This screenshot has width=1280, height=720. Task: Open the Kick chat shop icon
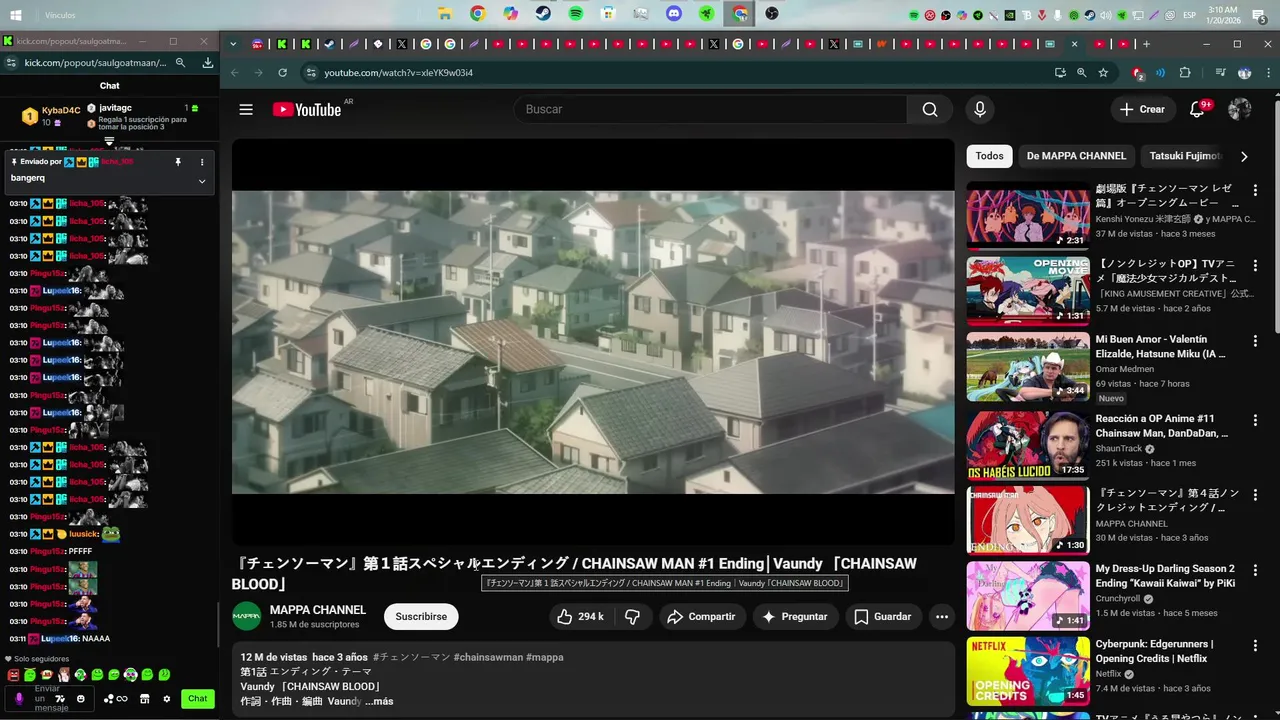(145, 698)
